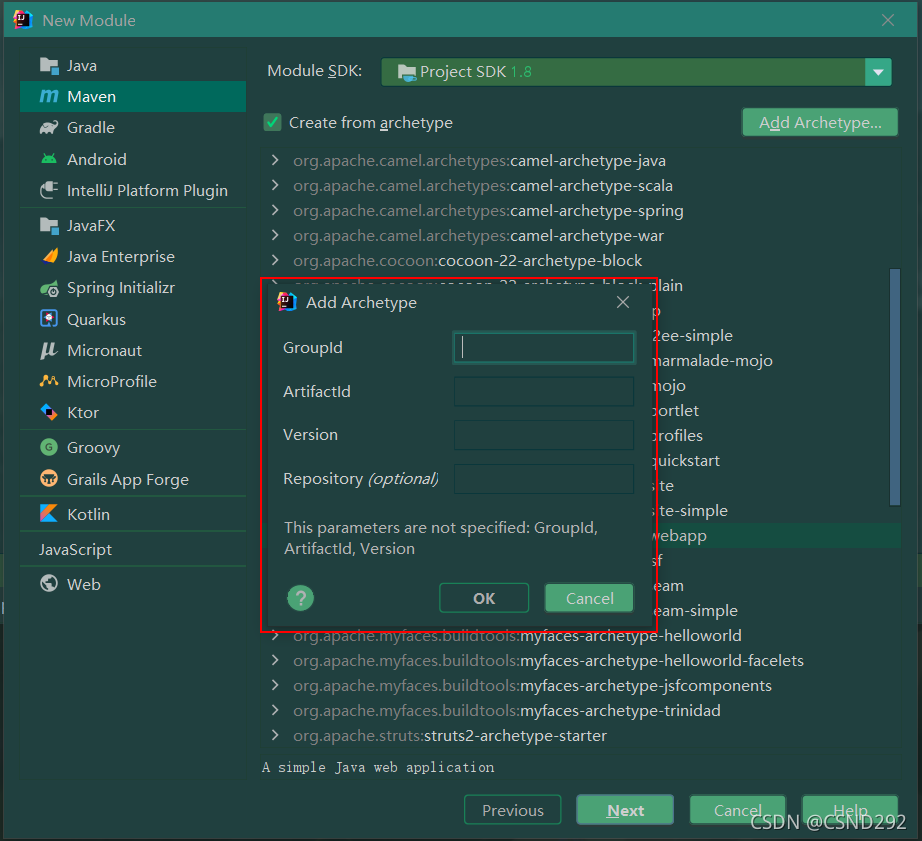
Task: Click the Version input field
Action: pyautogui.click(x=544, y=435)
